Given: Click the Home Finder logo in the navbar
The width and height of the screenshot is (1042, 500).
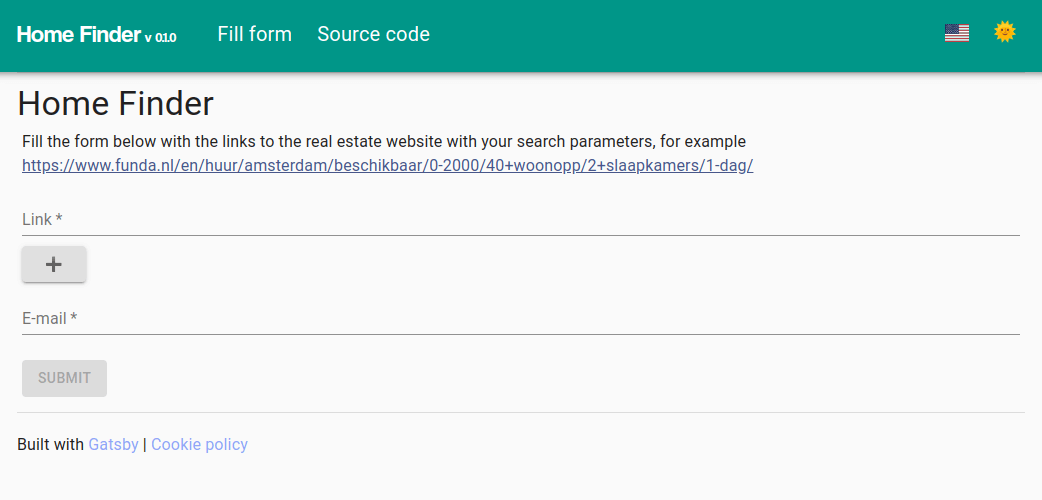Looking at the screenshot, I should tap(79, 35).
